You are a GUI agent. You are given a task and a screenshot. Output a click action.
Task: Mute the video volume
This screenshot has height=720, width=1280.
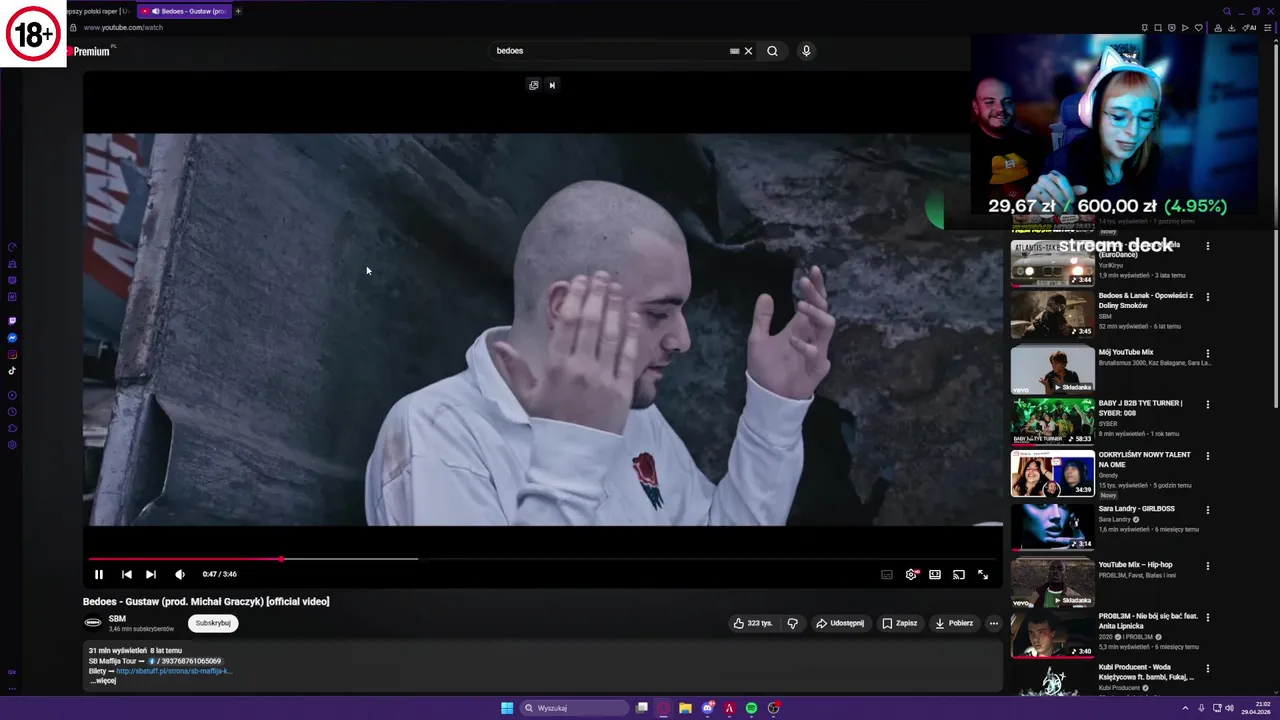pos(180,574)
